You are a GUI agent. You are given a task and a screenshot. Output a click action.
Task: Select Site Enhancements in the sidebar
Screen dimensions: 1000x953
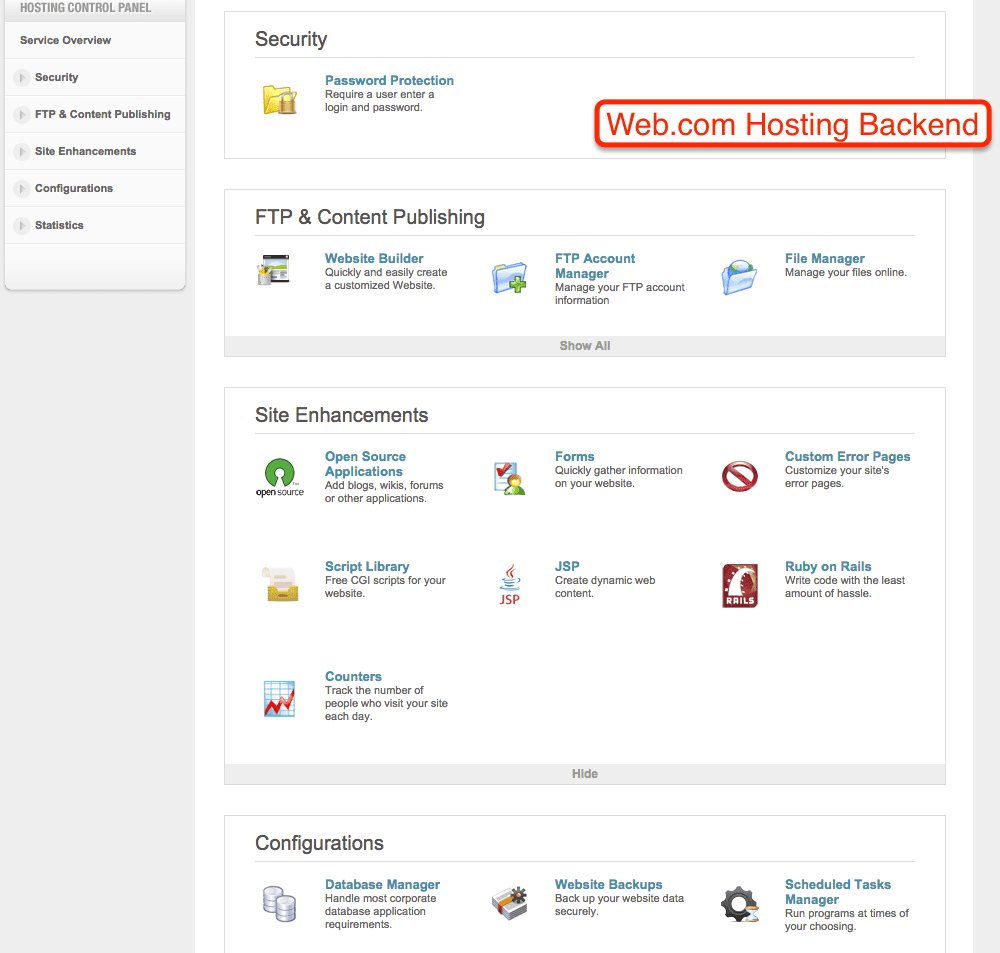pyautogui.click(x=85, y=151)
